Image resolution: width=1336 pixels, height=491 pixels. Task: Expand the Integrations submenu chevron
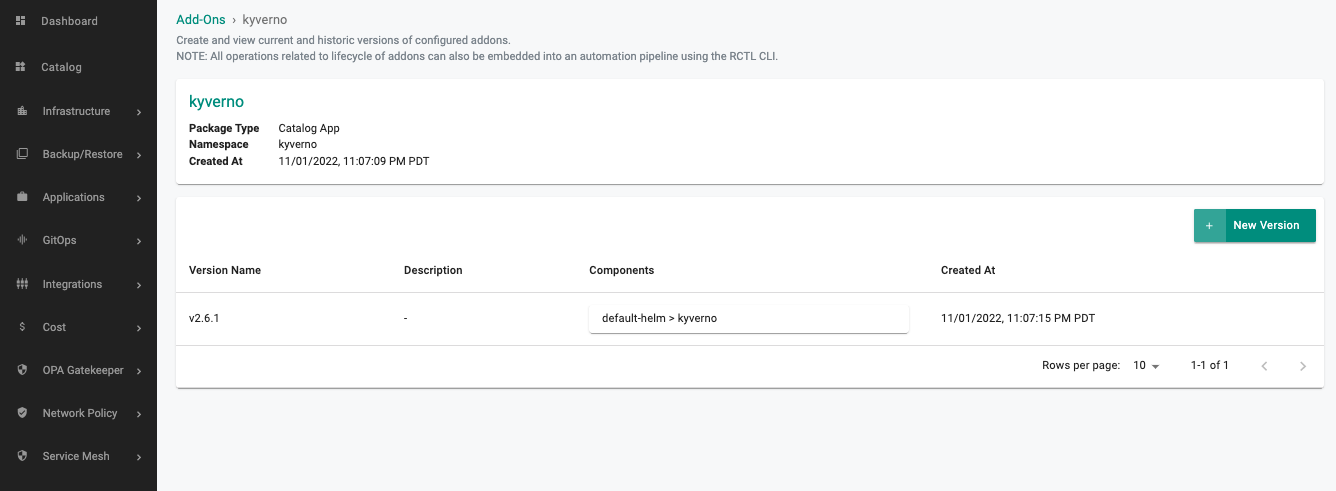(x=139, y=285)
